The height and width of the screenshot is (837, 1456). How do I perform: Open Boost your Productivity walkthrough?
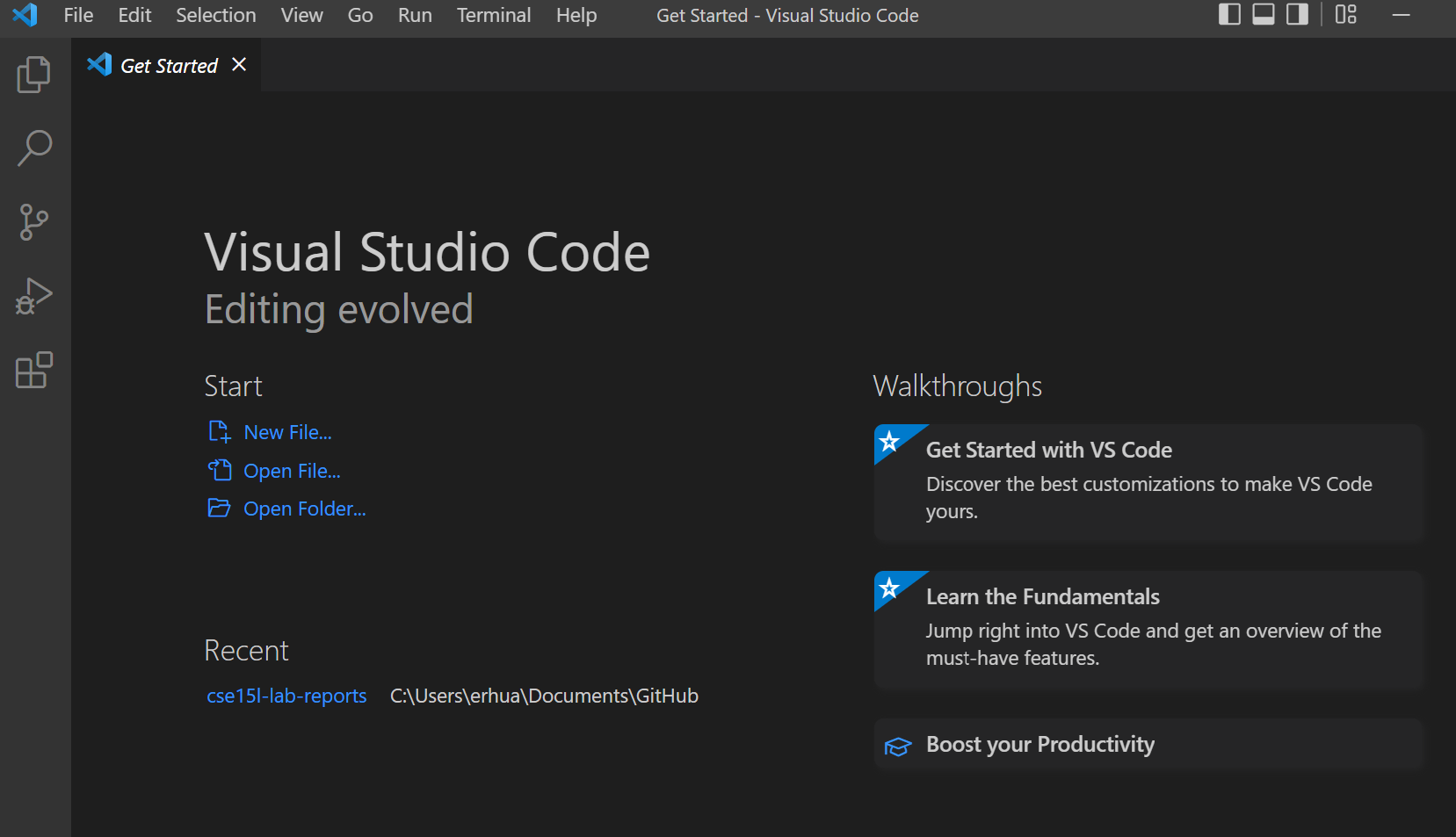click(1148, 745)
